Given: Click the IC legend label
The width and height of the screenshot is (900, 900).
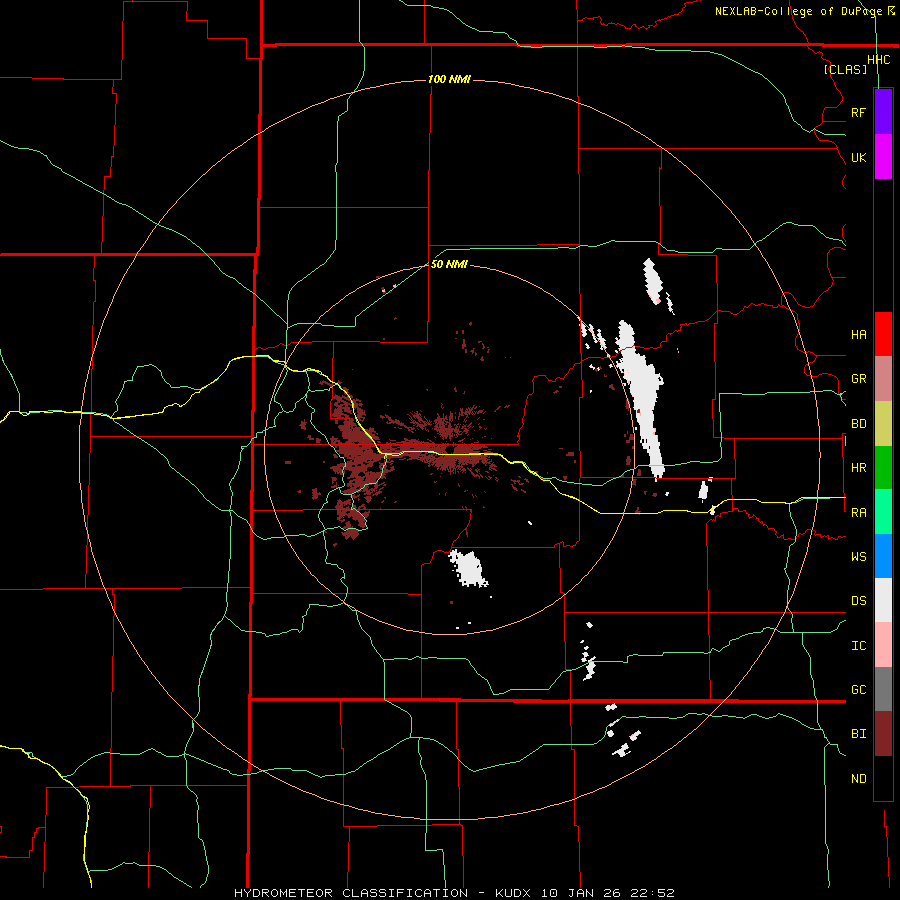Looking at the screenshot, I should click(x=858, y=646).
